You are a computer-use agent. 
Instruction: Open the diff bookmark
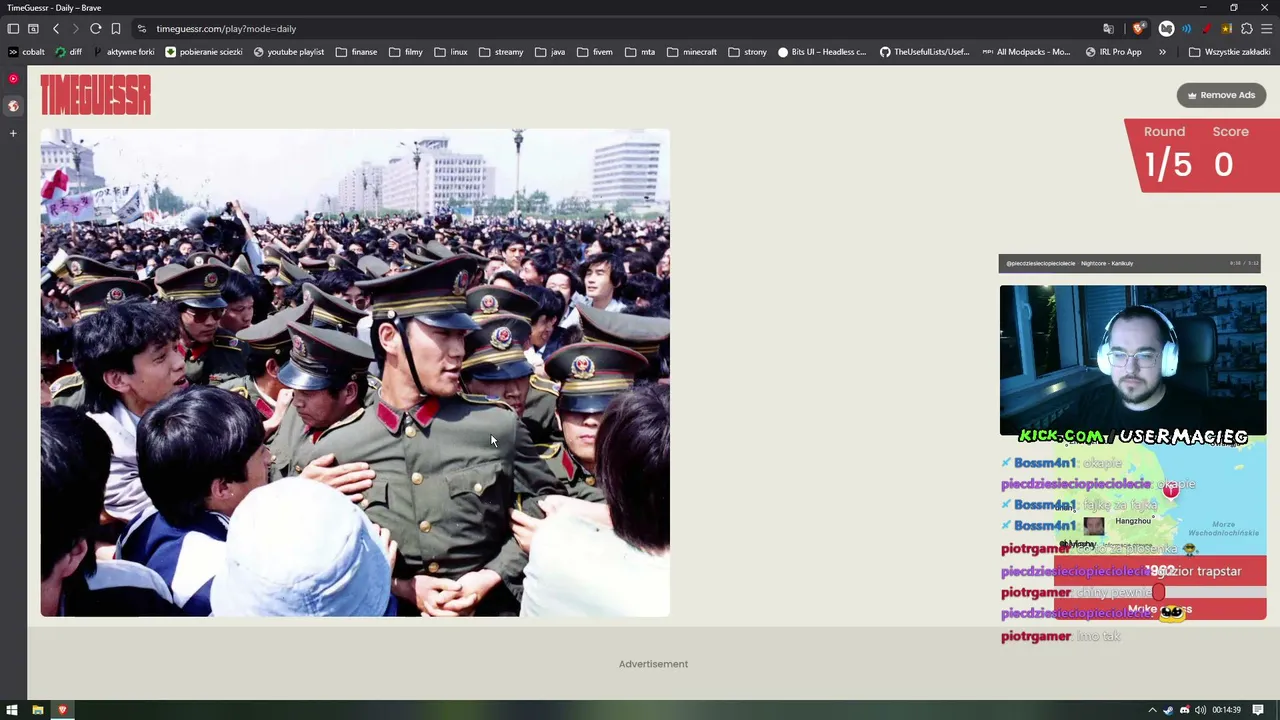[x=69, y=52]
